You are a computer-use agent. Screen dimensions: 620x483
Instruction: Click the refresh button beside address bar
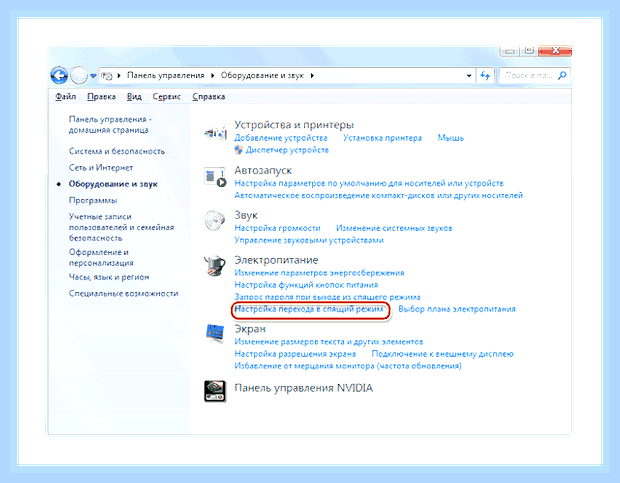pyautogui.click(x=485, y=75)
